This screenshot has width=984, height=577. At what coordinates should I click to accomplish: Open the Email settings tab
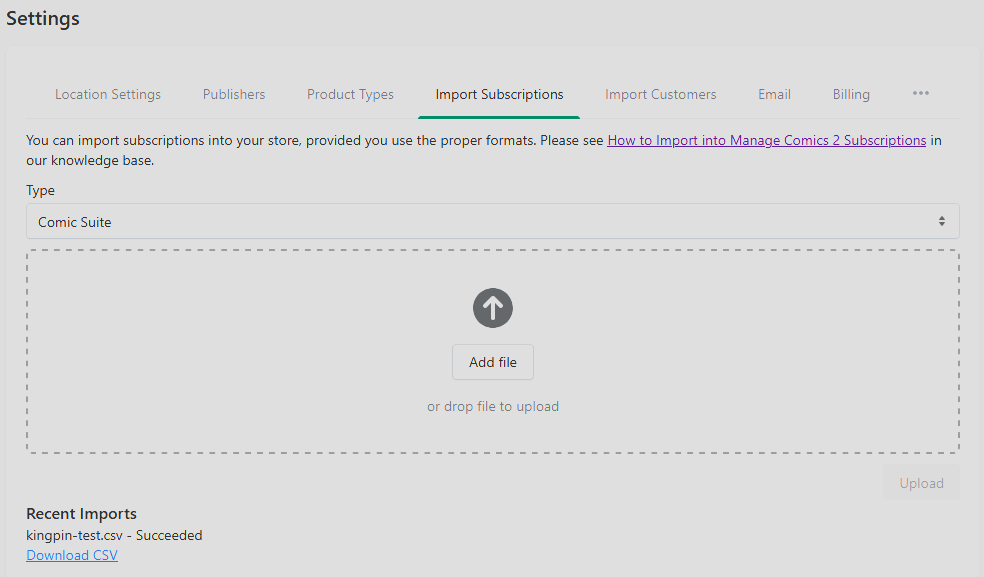[x=774, y=94]
